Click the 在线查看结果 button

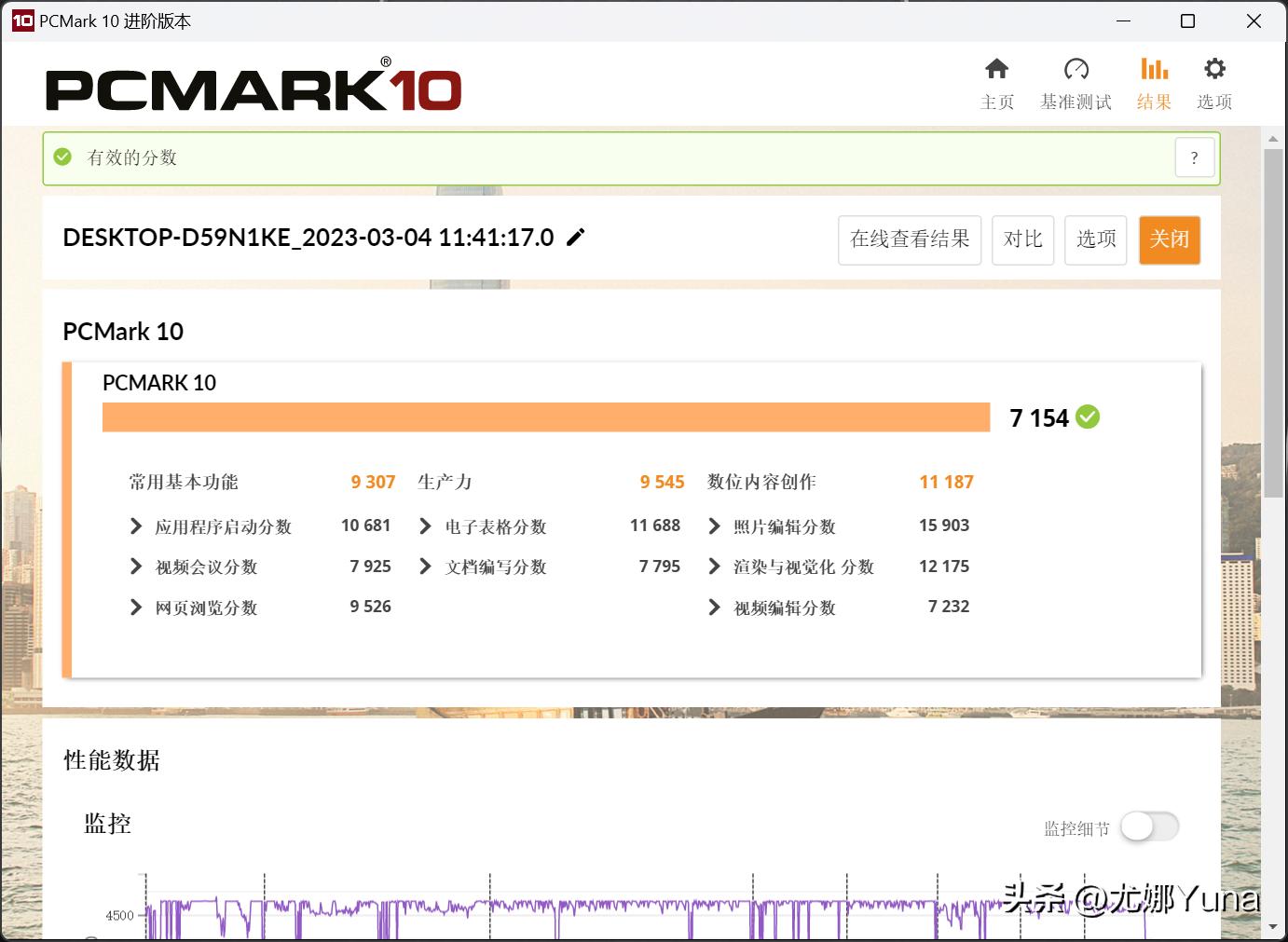click(x=909, y=239)
